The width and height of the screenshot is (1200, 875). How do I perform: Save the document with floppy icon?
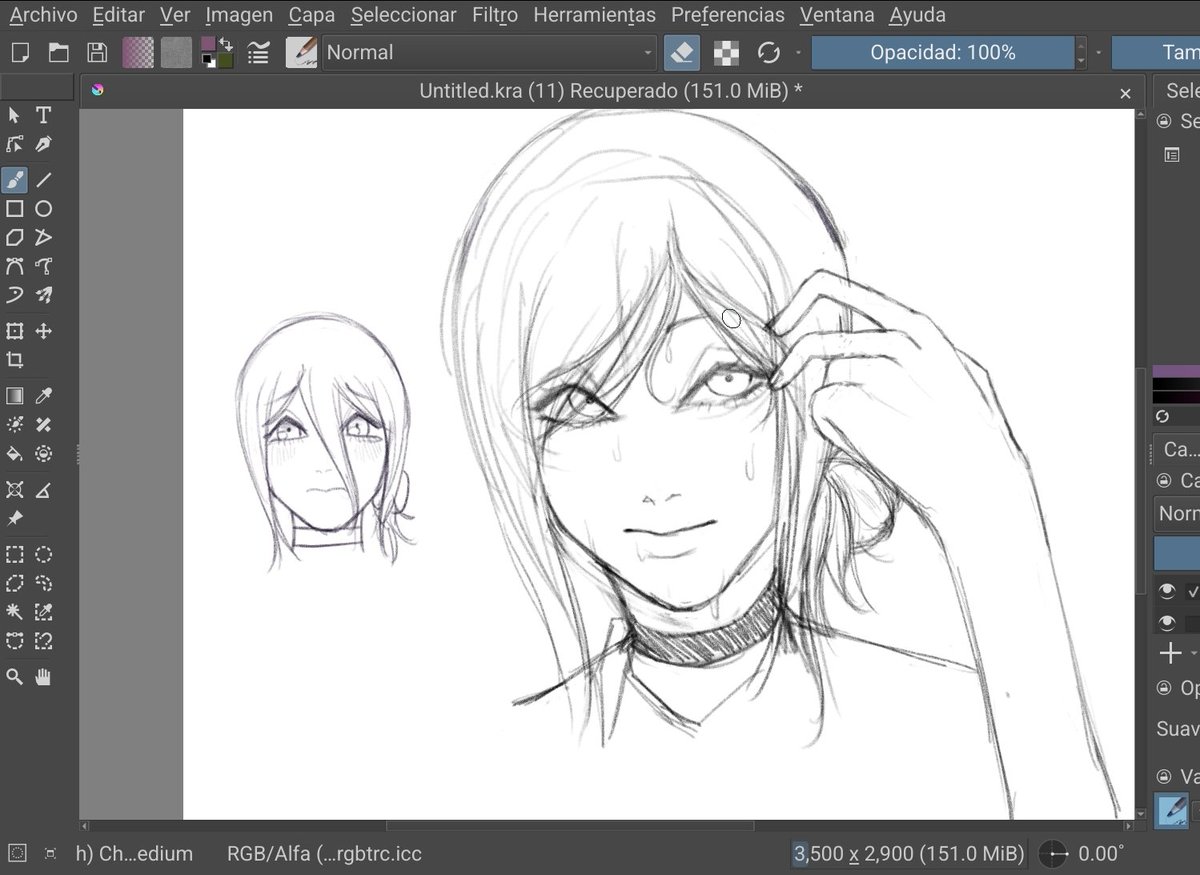(x=97, y=53)
